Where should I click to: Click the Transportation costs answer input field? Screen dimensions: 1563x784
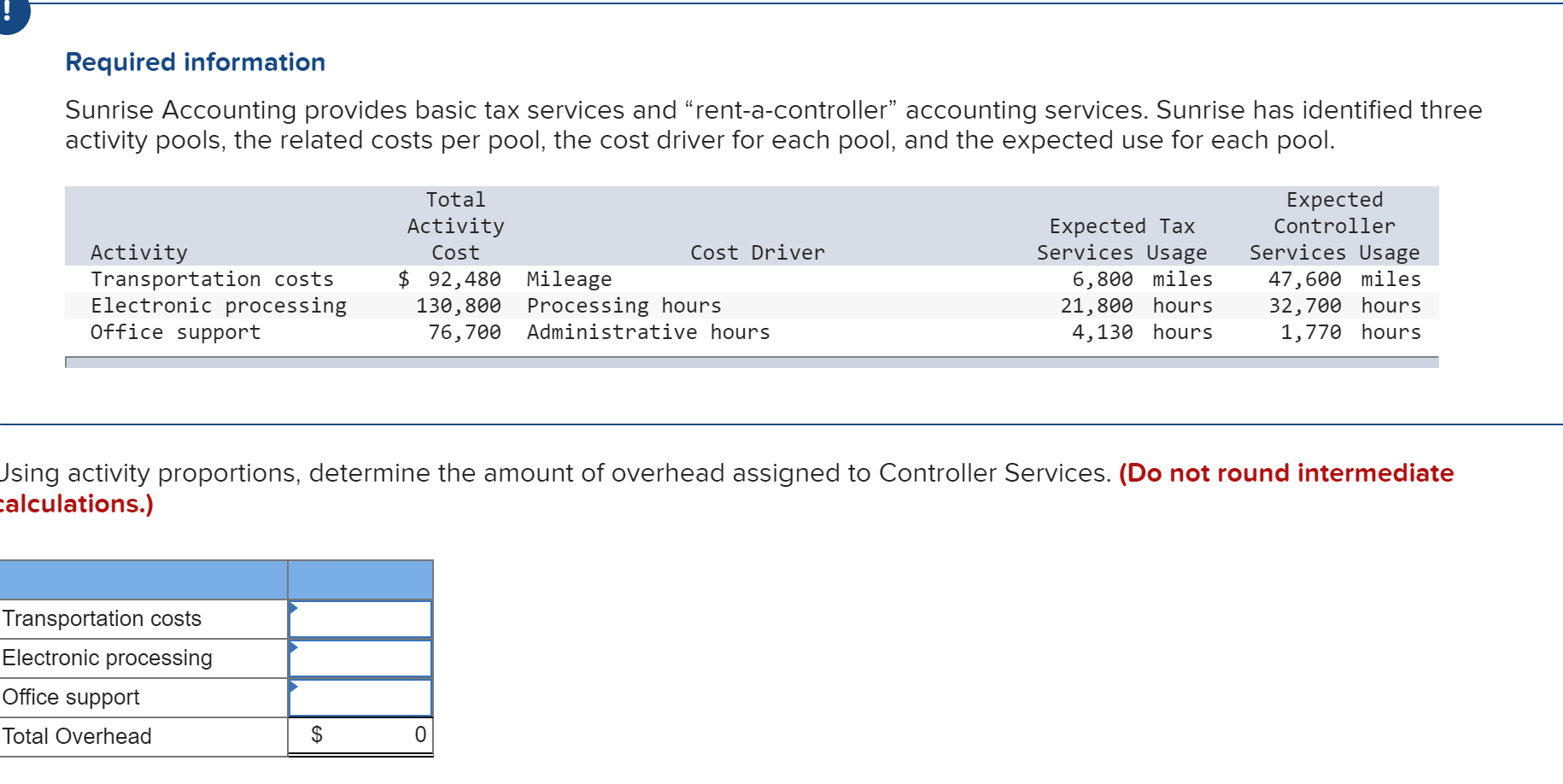[360, 619]
